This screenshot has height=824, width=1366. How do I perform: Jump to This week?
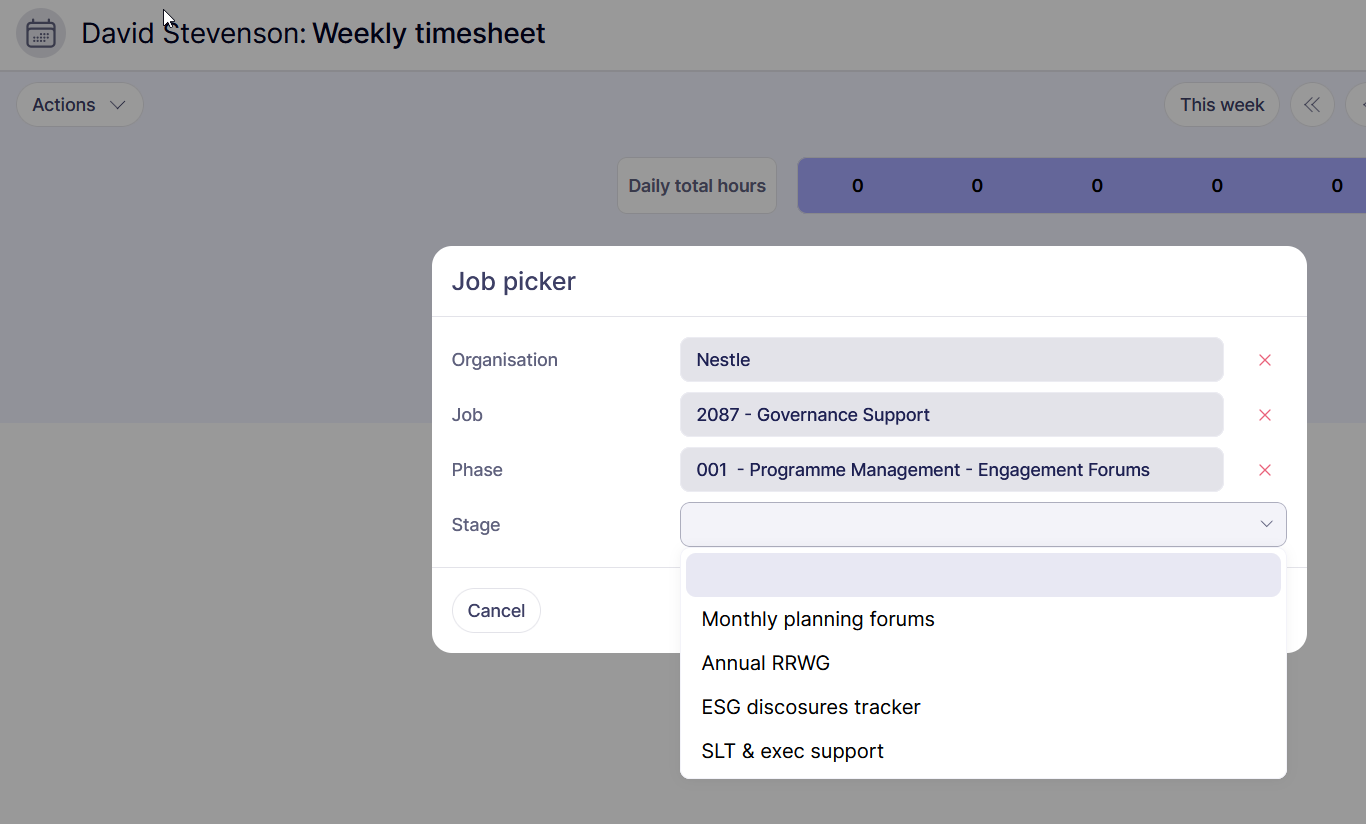click(1221, 105)
